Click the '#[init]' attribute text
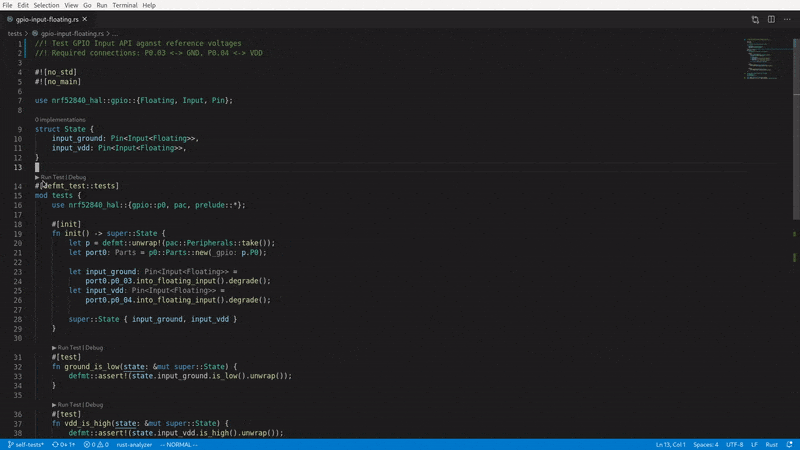This screenshot has width=800, height=450. [x=66, y=224]
